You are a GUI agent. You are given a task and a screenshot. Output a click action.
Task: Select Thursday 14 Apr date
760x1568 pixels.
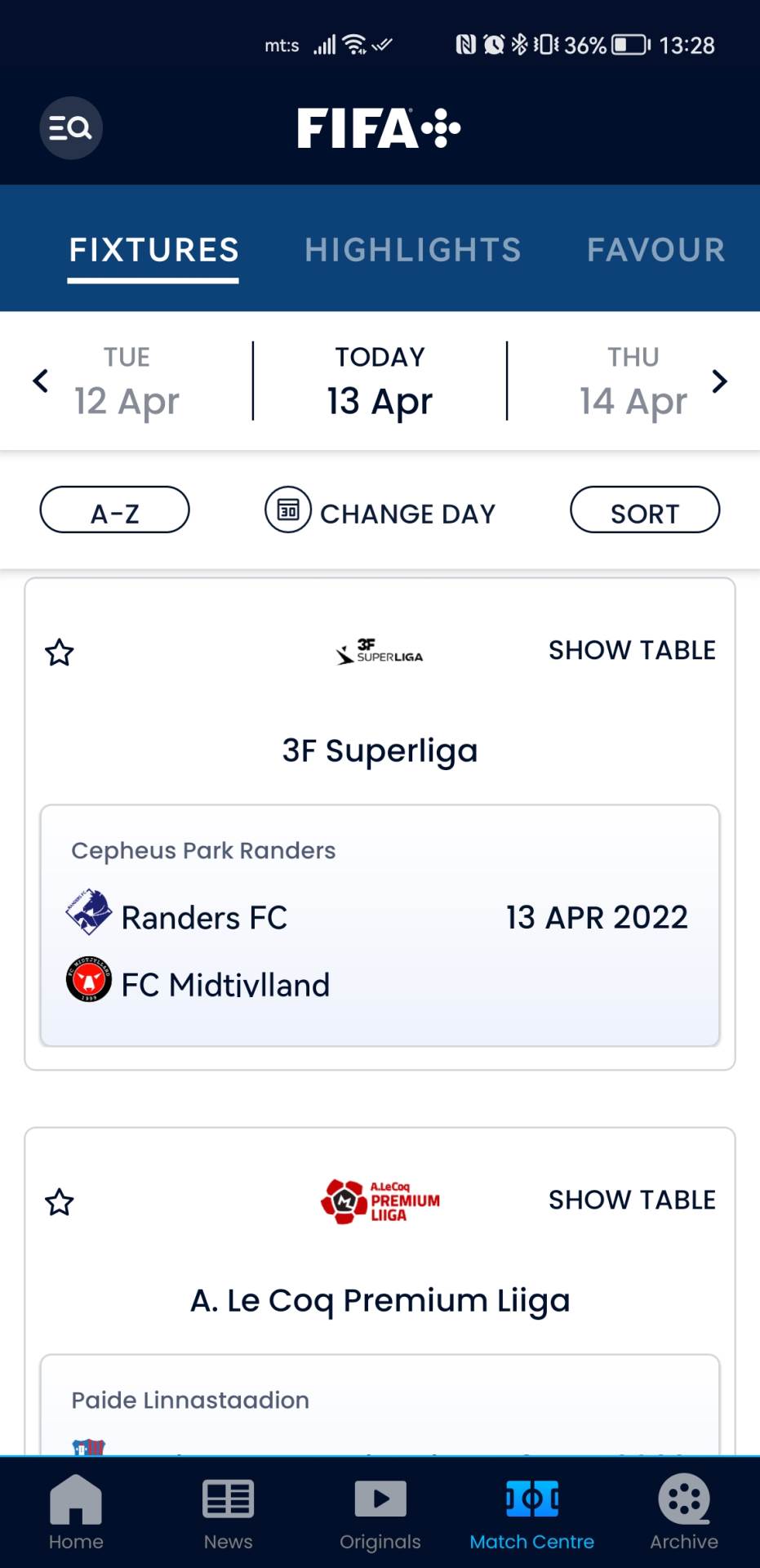(633, 381)
